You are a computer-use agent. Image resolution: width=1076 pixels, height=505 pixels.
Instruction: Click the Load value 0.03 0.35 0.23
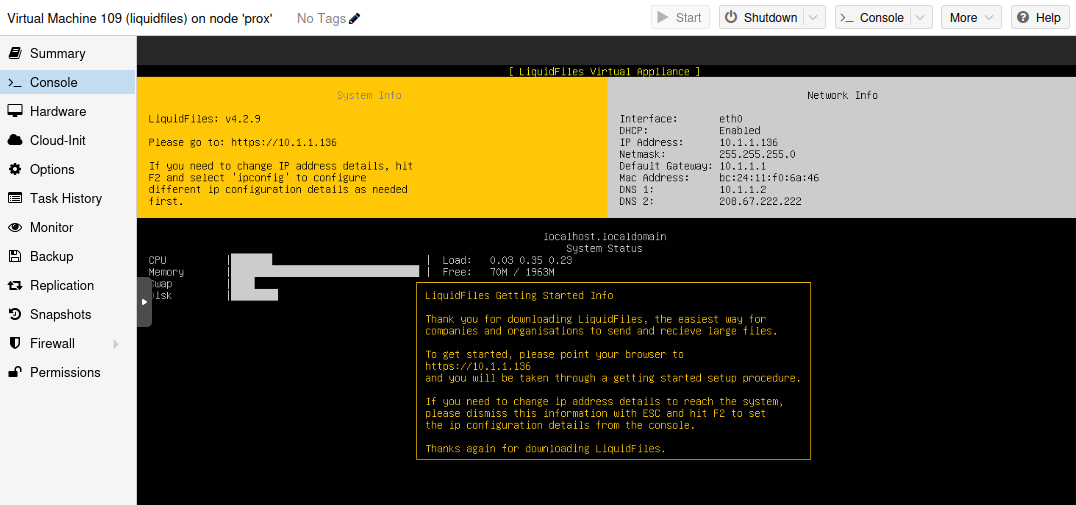click(531, 261)
